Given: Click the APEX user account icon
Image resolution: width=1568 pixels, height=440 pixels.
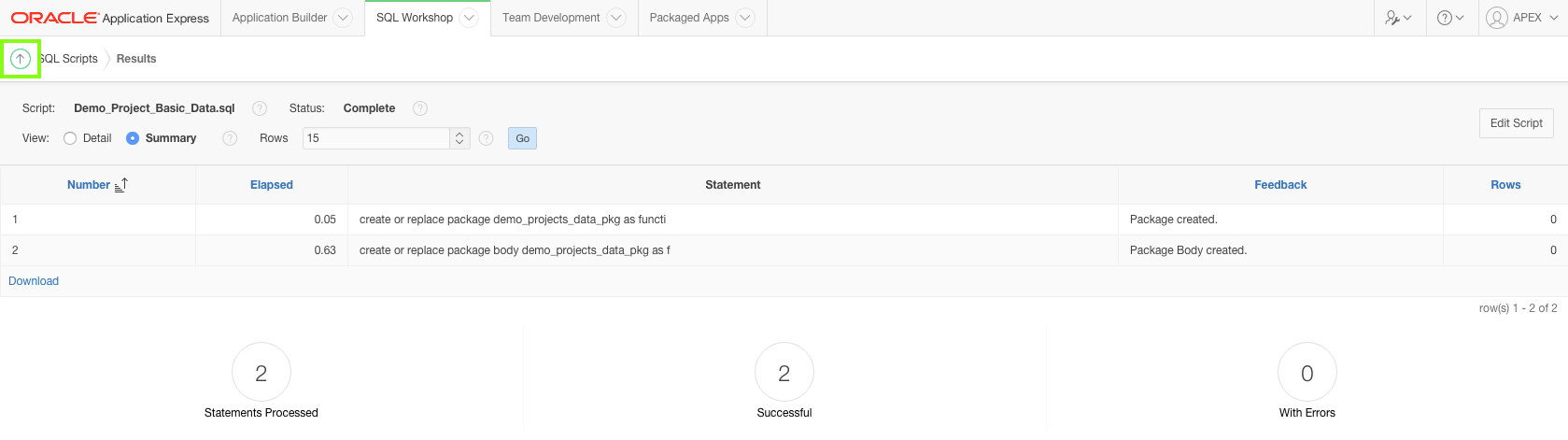Looking at the screenshot, I should (1497, 18).
